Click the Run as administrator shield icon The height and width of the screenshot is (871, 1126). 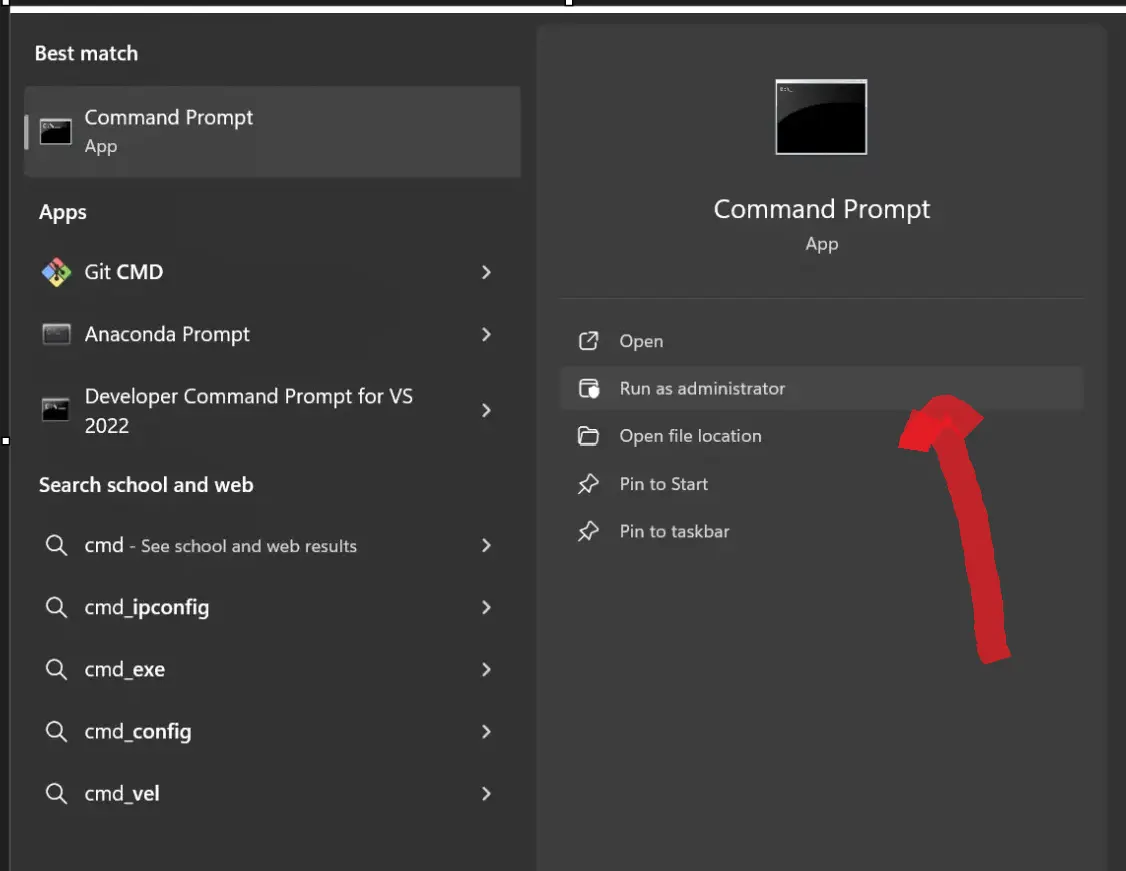click(x=589, y=388)
